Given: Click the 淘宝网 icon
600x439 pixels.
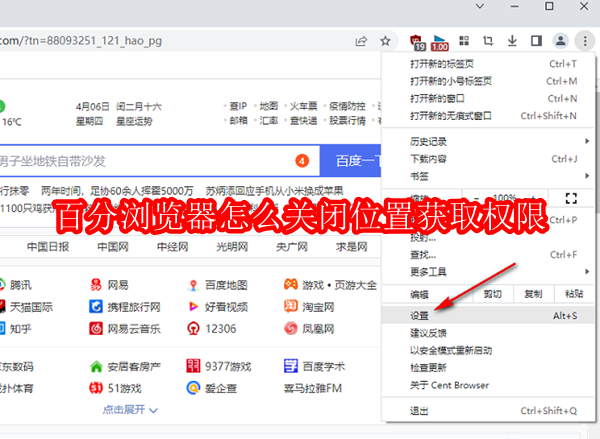Looking at the screenshot, I should point(291,306).
